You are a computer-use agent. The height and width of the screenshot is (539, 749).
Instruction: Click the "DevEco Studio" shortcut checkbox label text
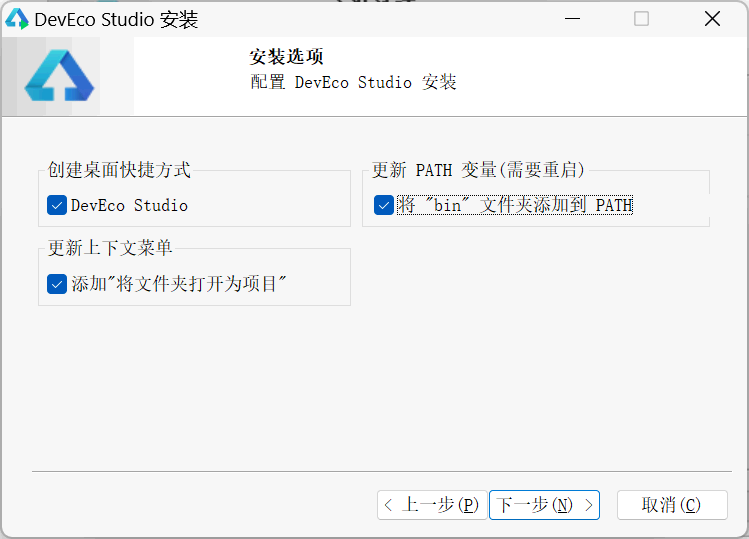tap(129, 205)
